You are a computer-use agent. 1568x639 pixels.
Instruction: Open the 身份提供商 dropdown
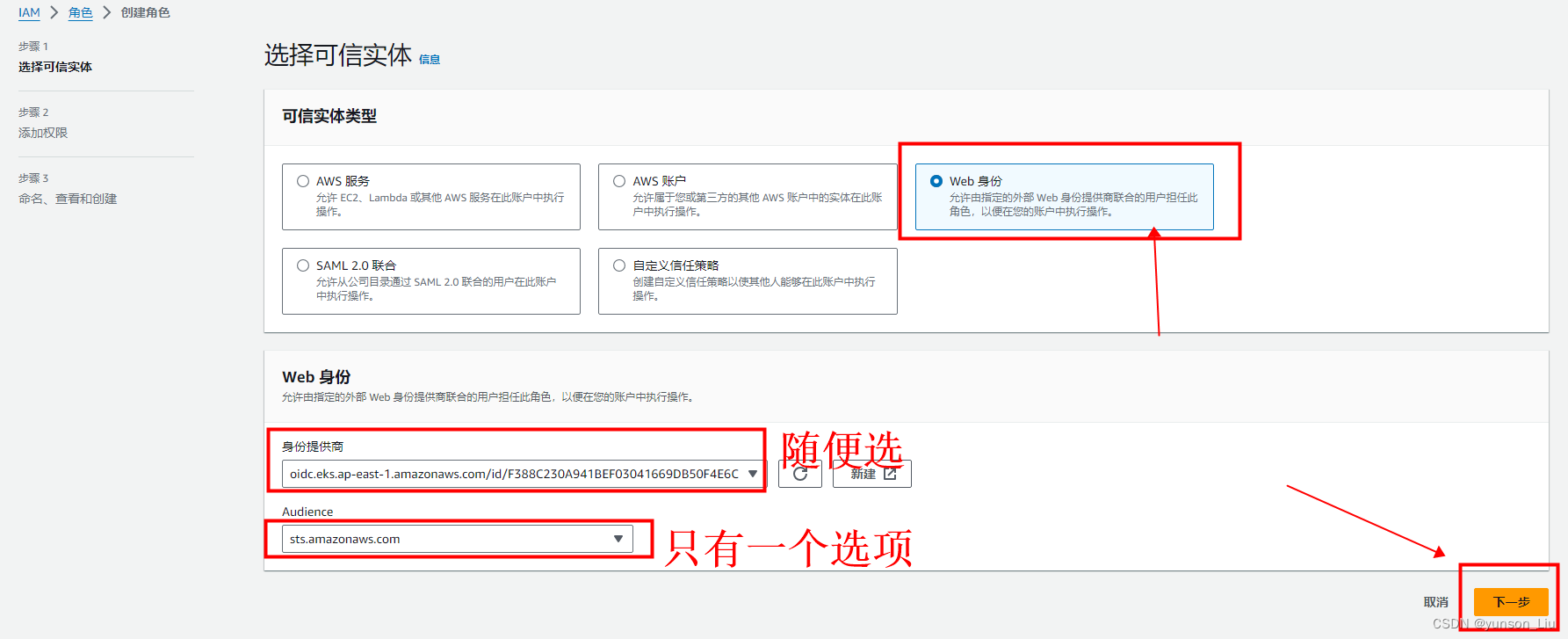click(524, 474)
